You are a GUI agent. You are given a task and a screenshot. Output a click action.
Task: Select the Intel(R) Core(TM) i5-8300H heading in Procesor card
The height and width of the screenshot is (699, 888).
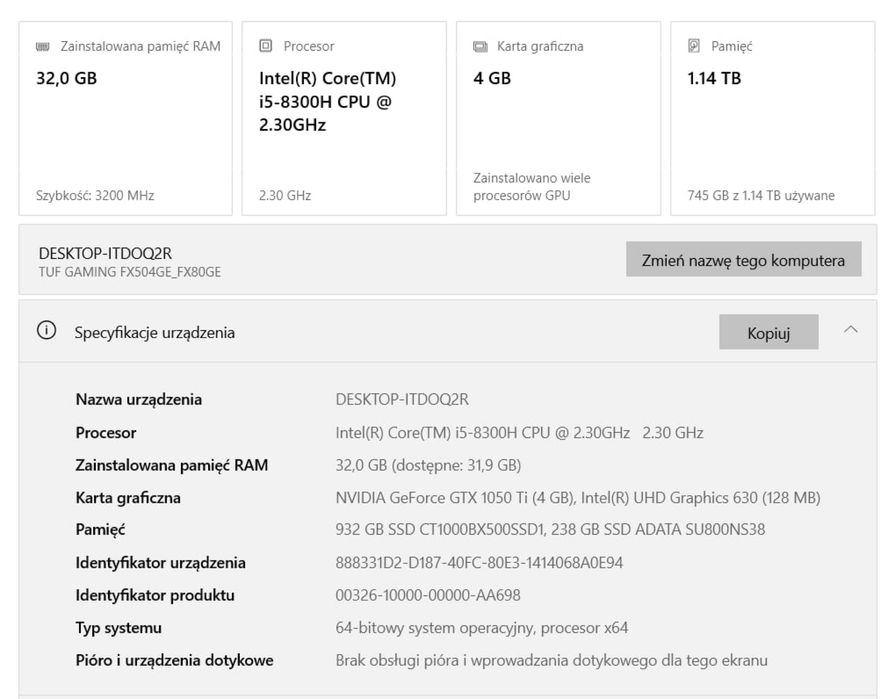pyautogui.click(x=327, y=101)
